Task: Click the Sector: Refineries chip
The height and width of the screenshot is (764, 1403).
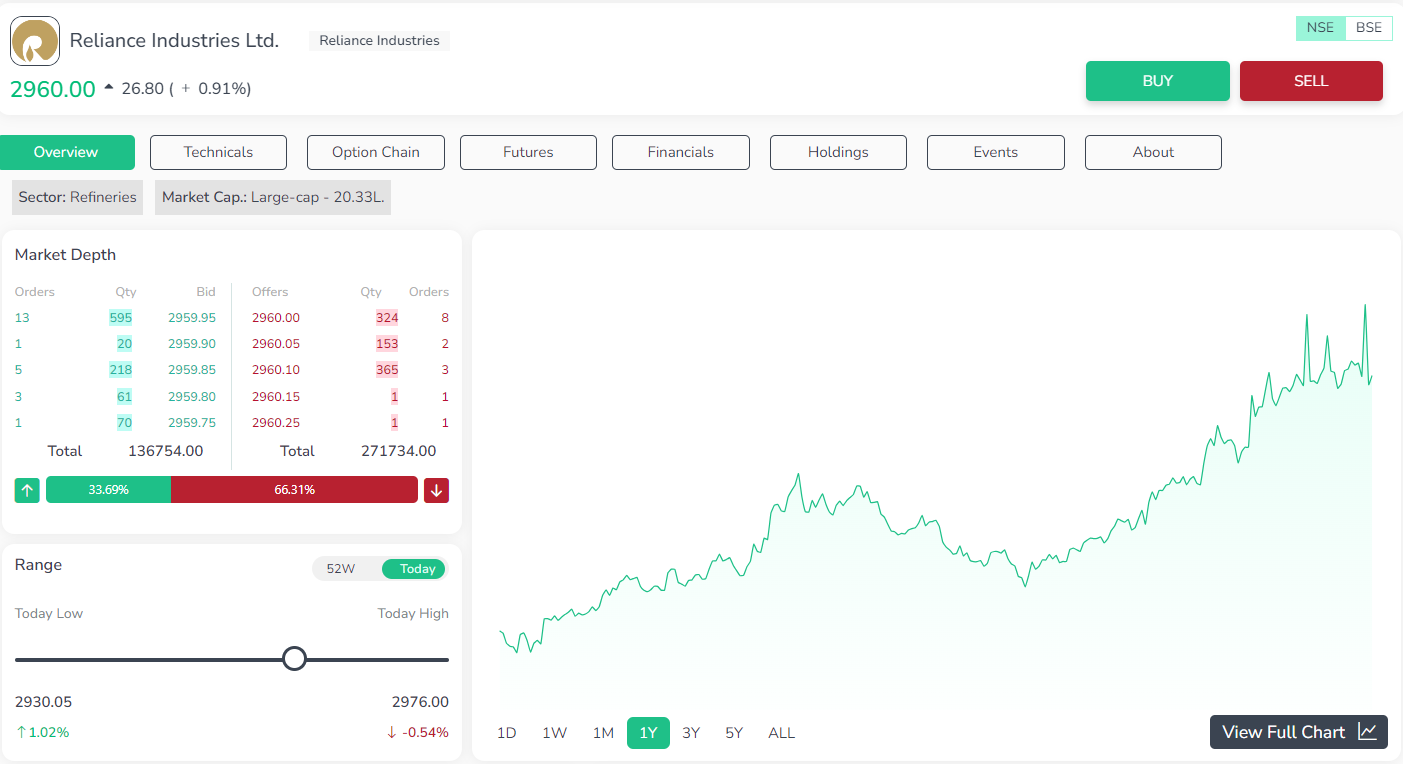Action: 77,197
